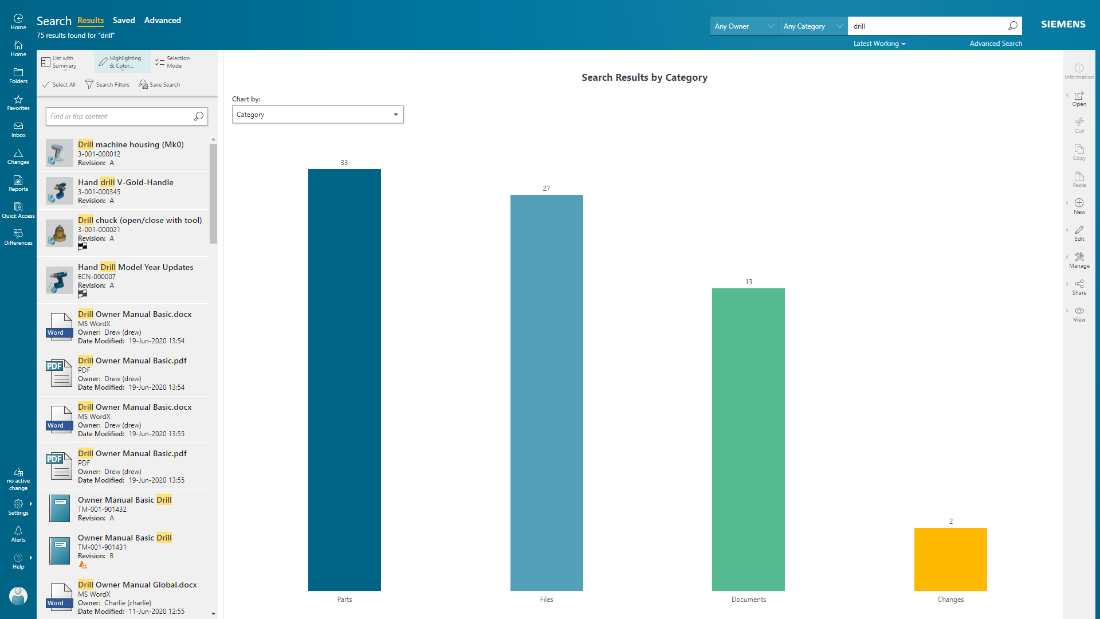Click the Advanced Search link
The width and height of the screenshot is (1100, 619).
995,44
